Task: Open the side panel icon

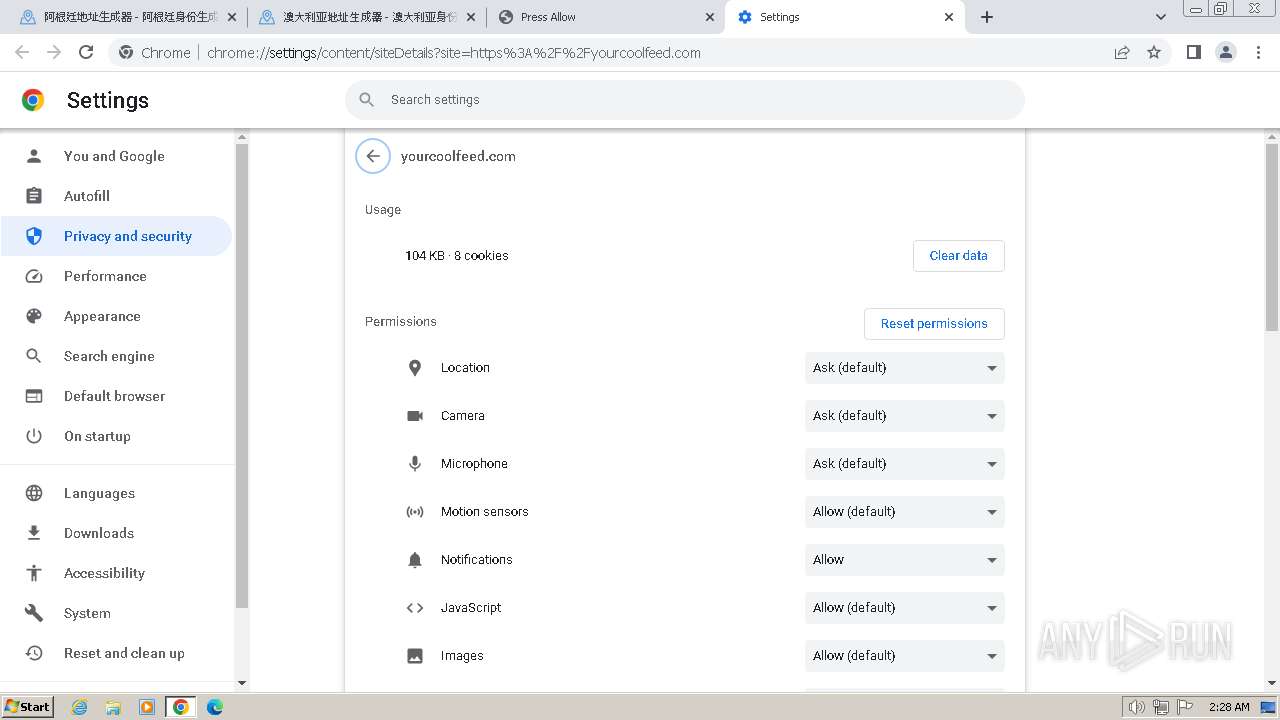Action: coord(1194,53)
